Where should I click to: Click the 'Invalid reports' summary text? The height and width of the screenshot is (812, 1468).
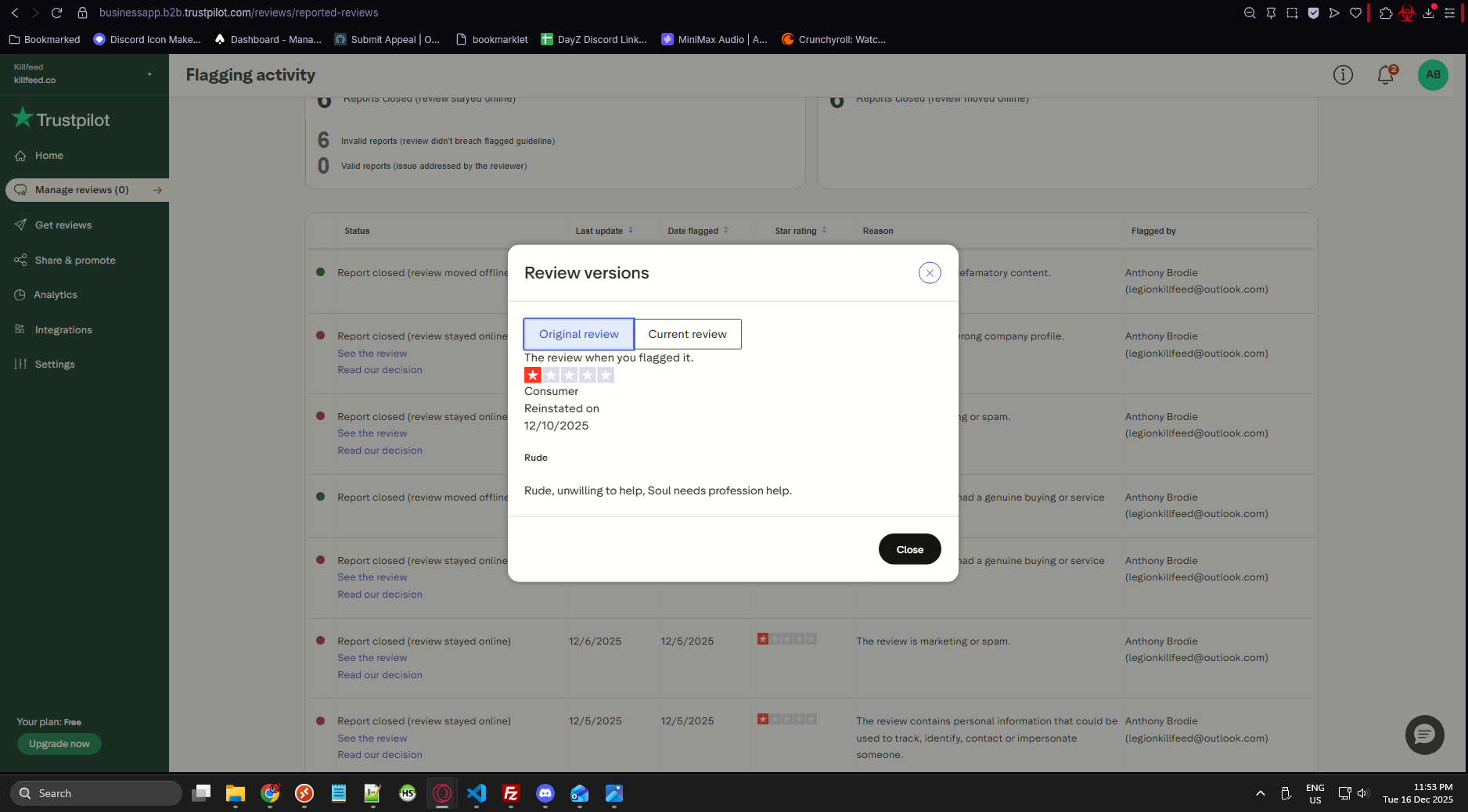click(x=448, y=142)
